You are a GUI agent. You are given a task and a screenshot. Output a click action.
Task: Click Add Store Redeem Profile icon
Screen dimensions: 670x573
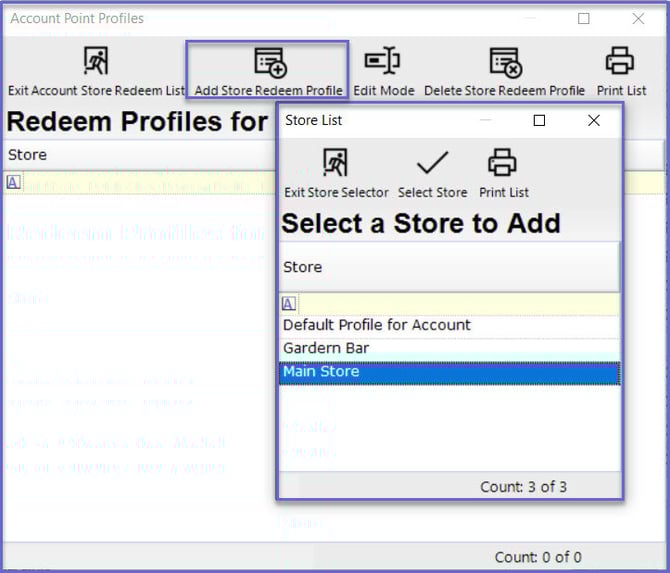269,63
